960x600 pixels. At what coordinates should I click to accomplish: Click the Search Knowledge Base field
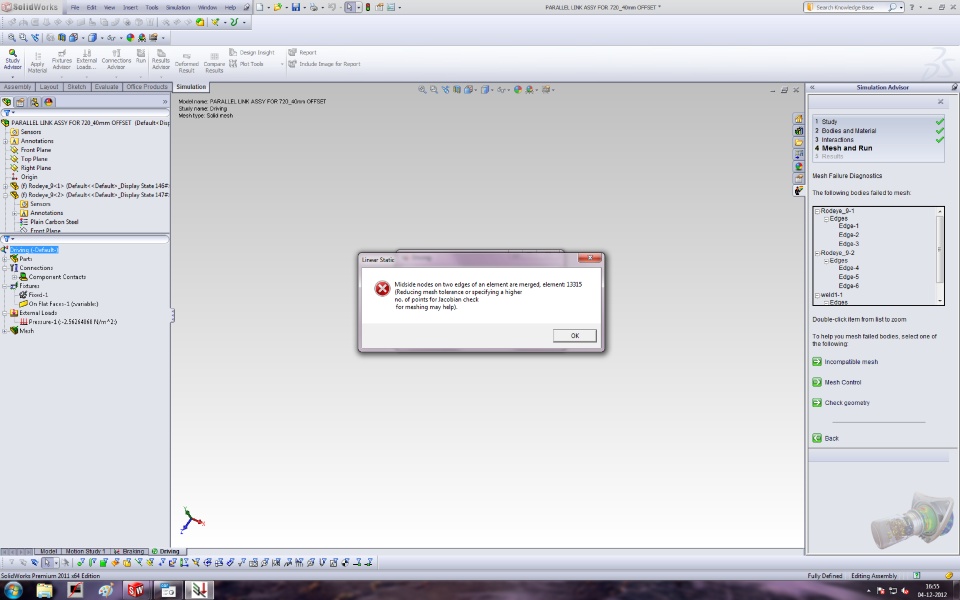(851, 7)
